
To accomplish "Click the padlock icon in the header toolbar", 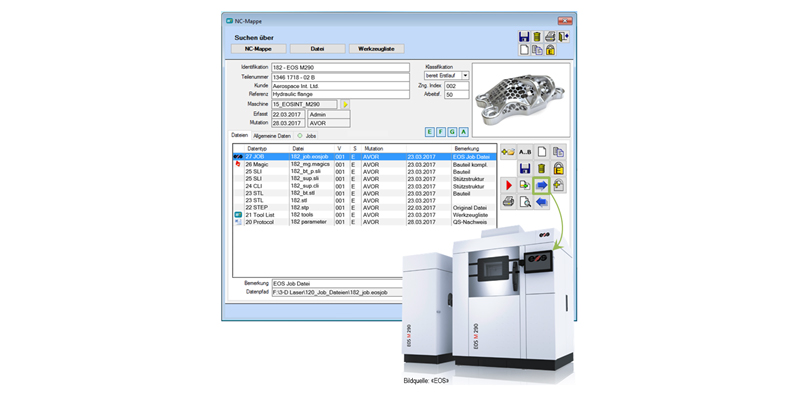I will [550, 50].
